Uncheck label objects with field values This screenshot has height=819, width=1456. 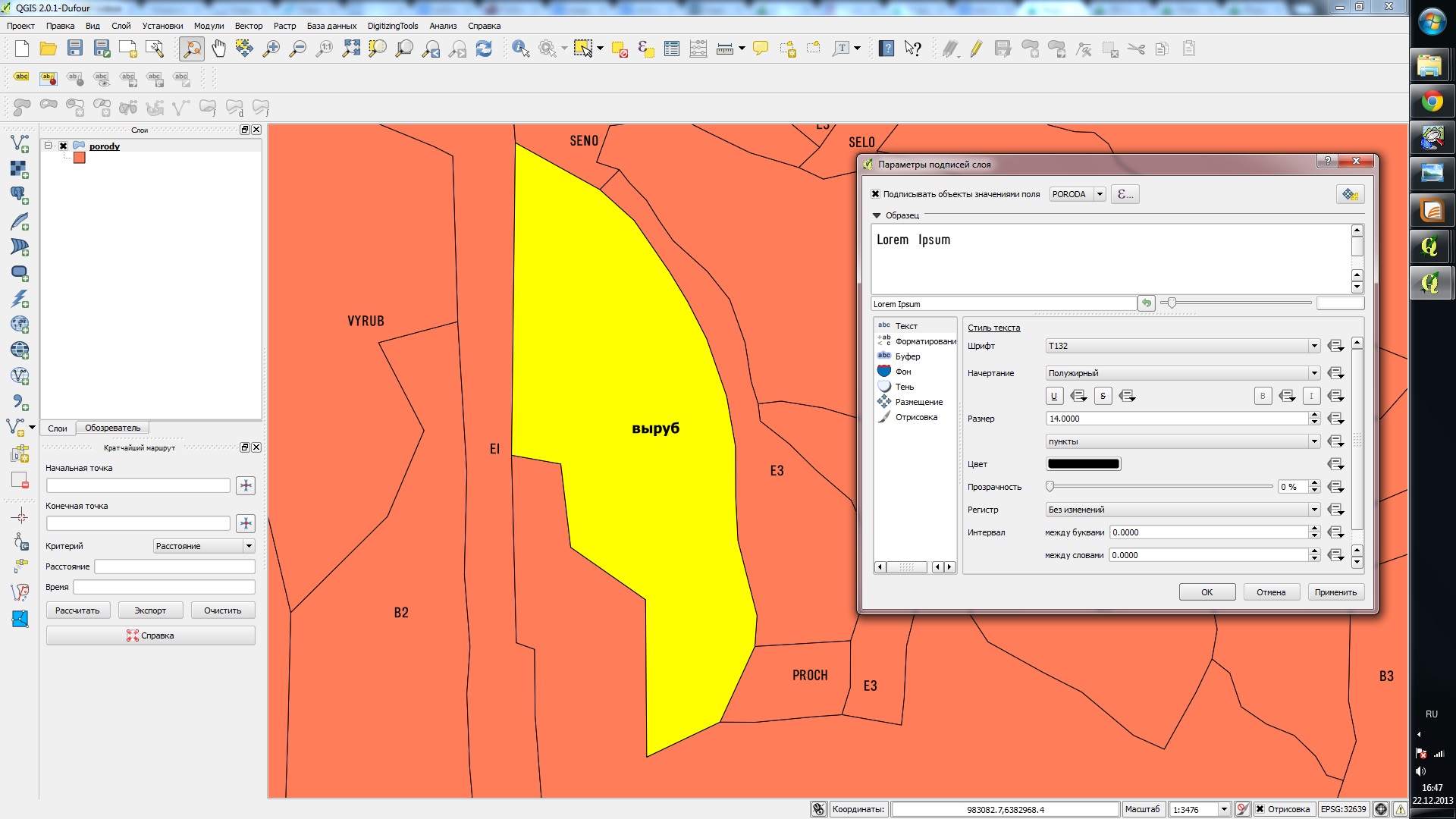point(875,194)
